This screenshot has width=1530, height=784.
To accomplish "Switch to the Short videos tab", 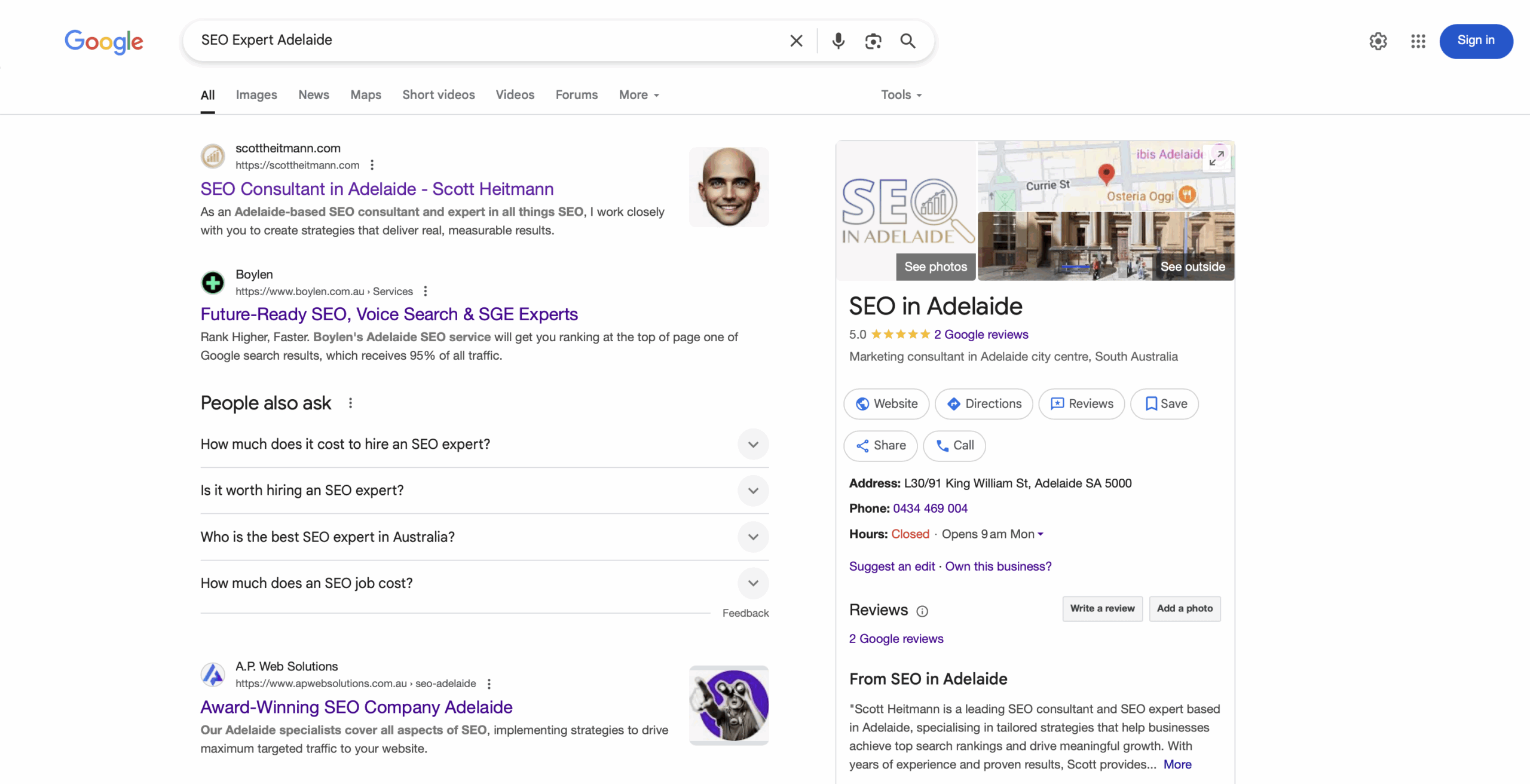I will (x=439, y=94).
